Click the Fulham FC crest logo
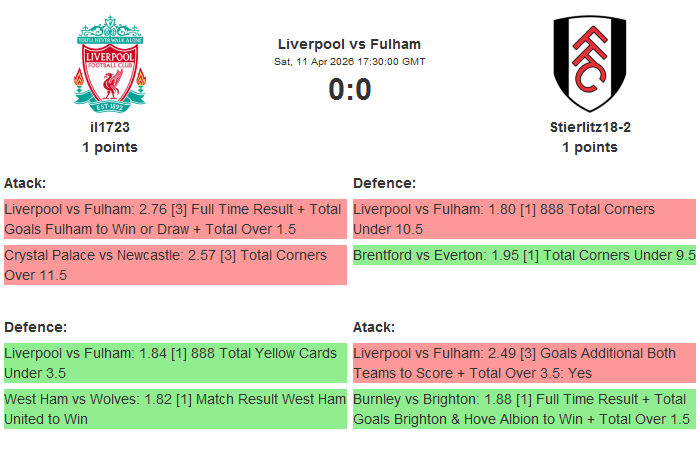Image resolution: width=700 pixels, height=460 pixels. pyautogui.click(x=589, y=63)
